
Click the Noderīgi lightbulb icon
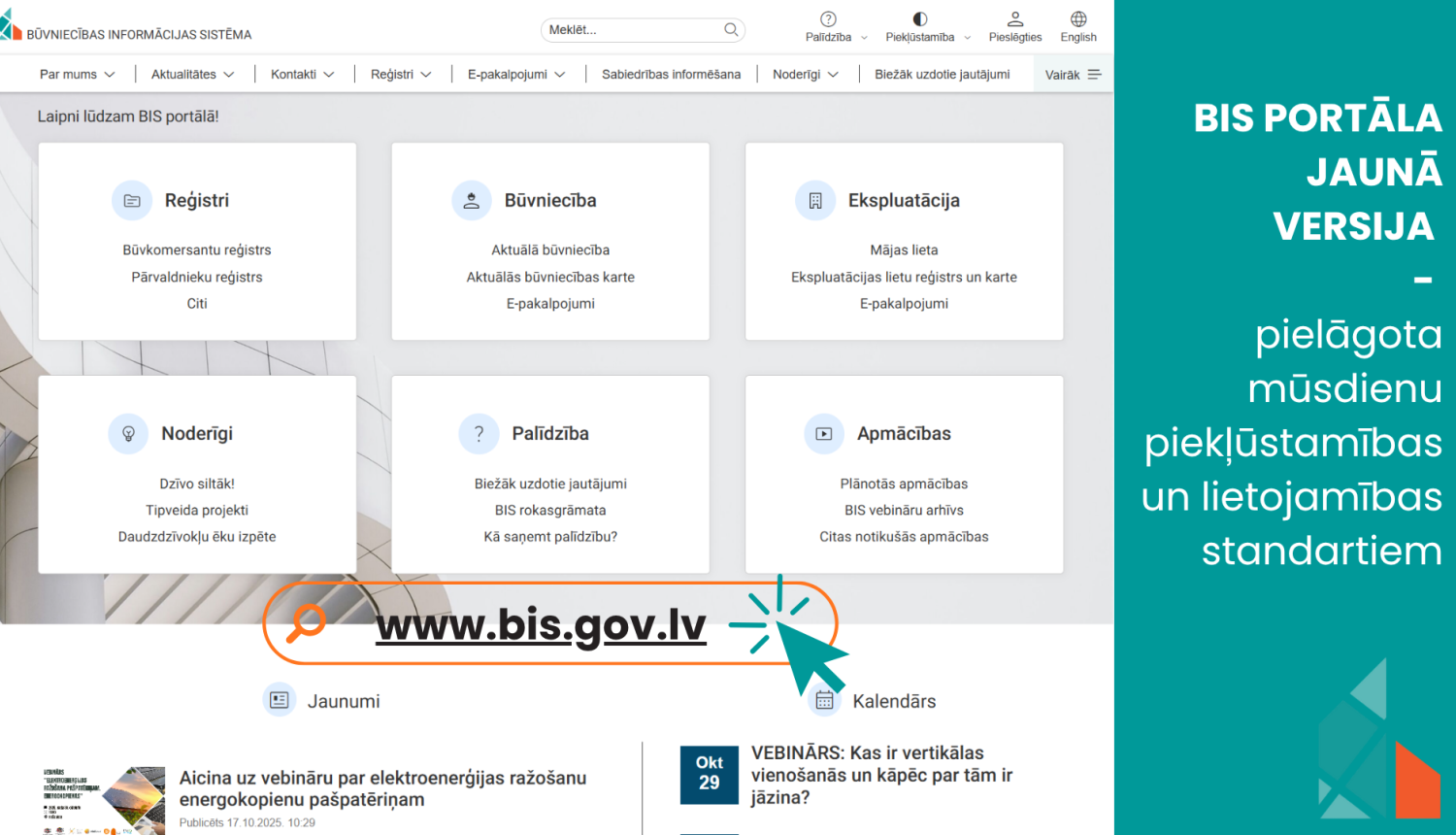pos(129,433)
